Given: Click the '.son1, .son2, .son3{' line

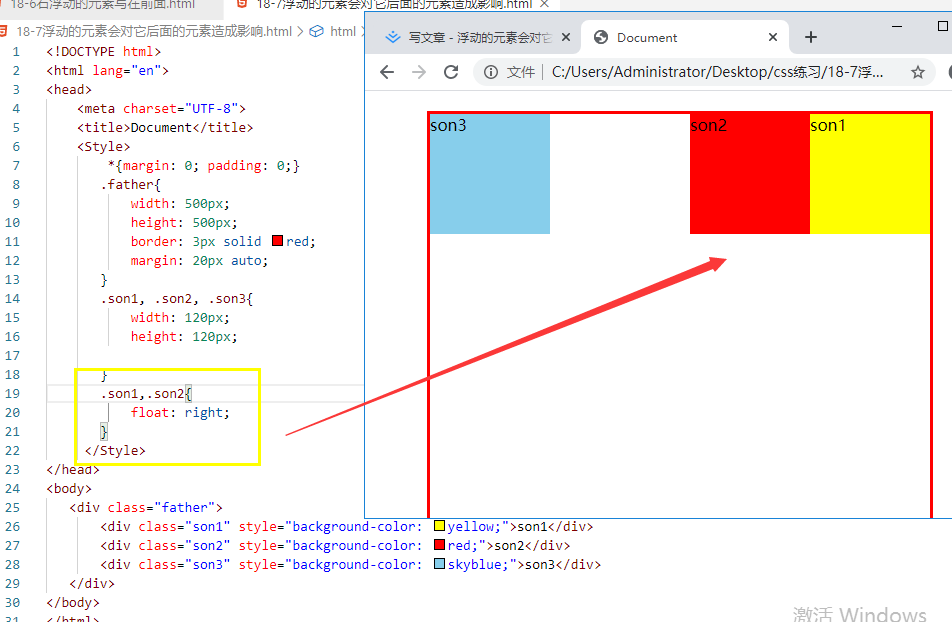Looking at the screenshot, I should (177, 298).
